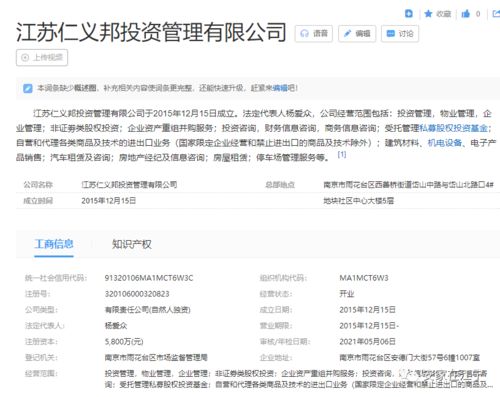Click the star 收藏 favorite button

[x=437, y=14]
